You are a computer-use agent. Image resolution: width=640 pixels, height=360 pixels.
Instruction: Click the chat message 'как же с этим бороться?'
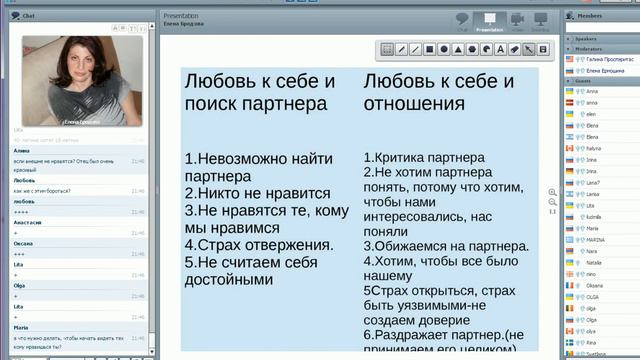tap(42, 191)
